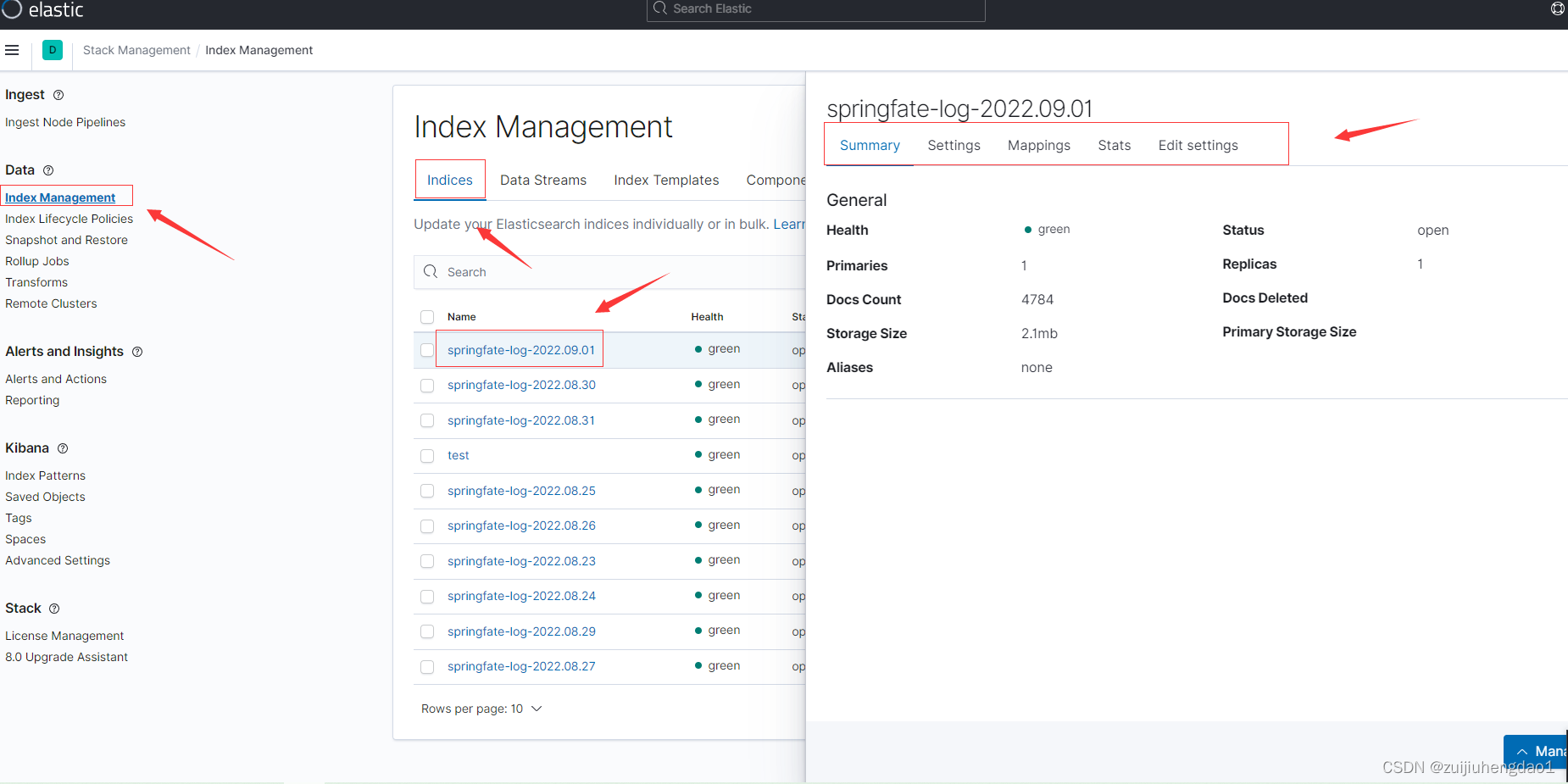Open Reporting in sidebar
This screenshot has width=1568, height=784.
coord(32,400)
